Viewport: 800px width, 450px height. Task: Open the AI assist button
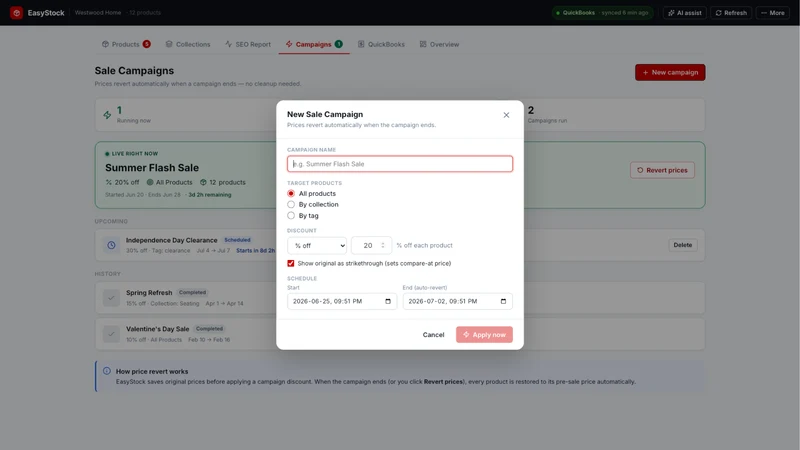685,13
